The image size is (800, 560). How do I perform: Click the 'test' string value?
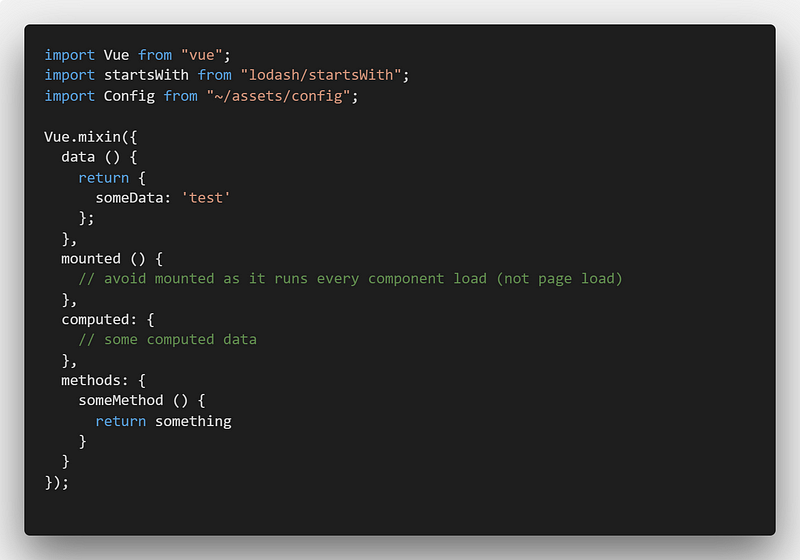pyautogui.click(x=206, y=198)
